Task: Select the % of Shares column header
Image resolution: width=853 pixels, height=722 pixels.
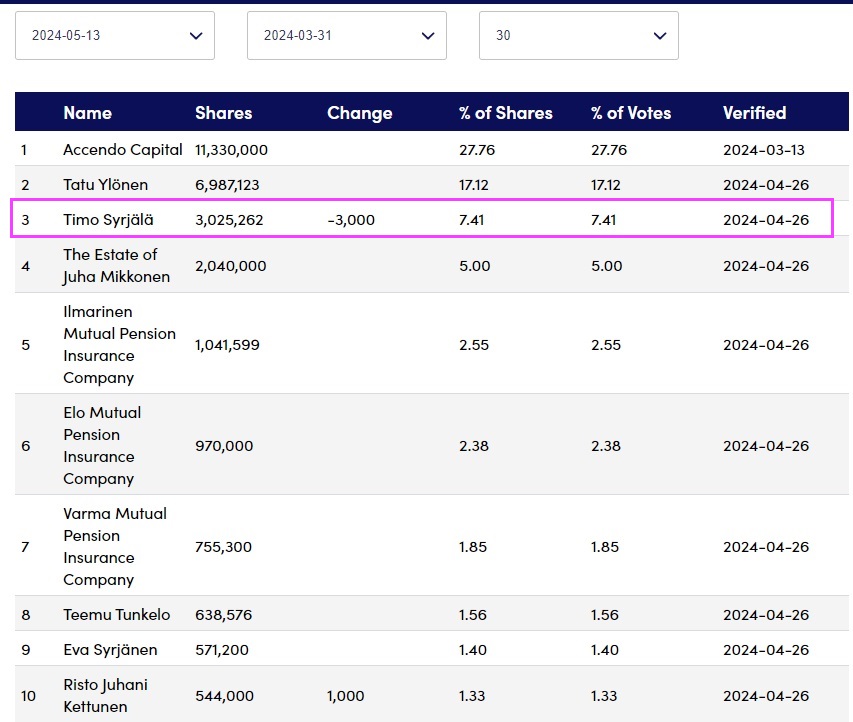Action: [x=505, y=113]
